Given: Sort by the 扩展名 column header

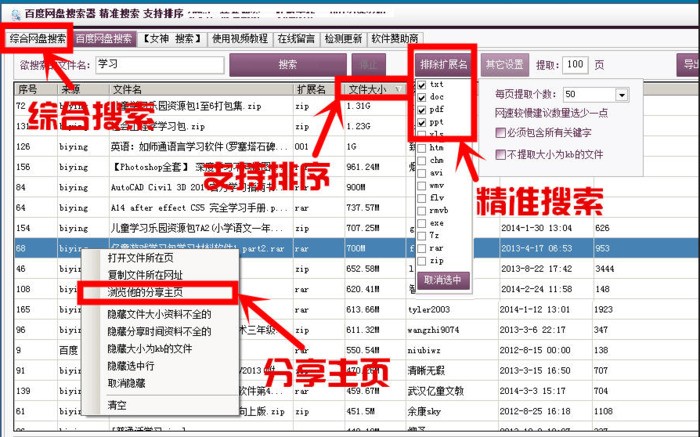Looking at the screenshot, I should (x=319, y=90).
